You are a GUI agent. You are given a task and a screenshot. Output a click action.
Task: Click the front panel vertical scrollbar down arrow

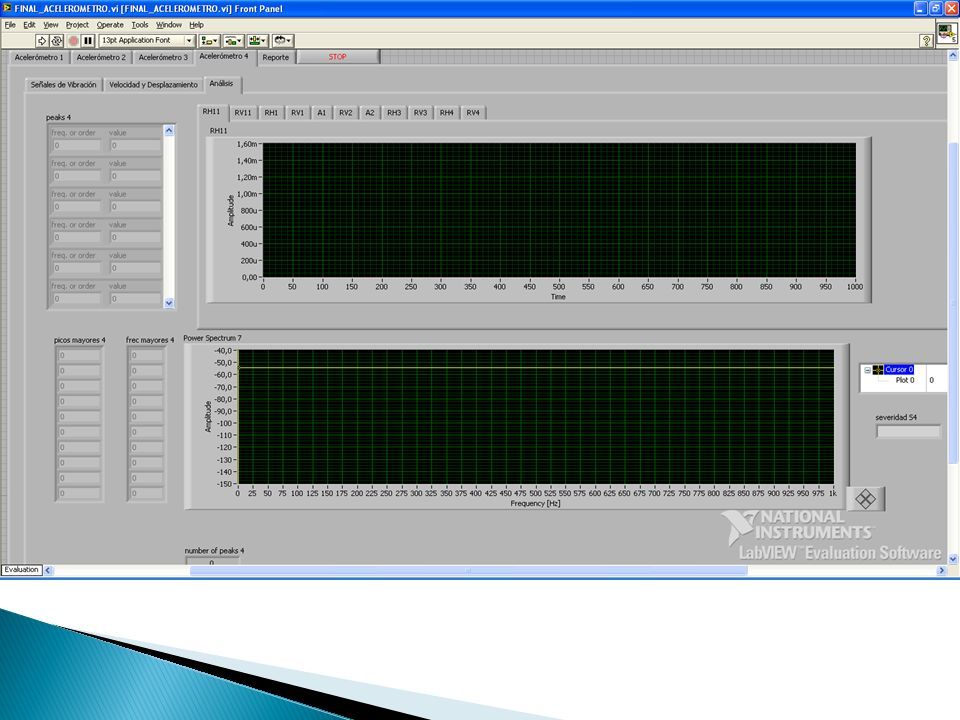(953, 558)
